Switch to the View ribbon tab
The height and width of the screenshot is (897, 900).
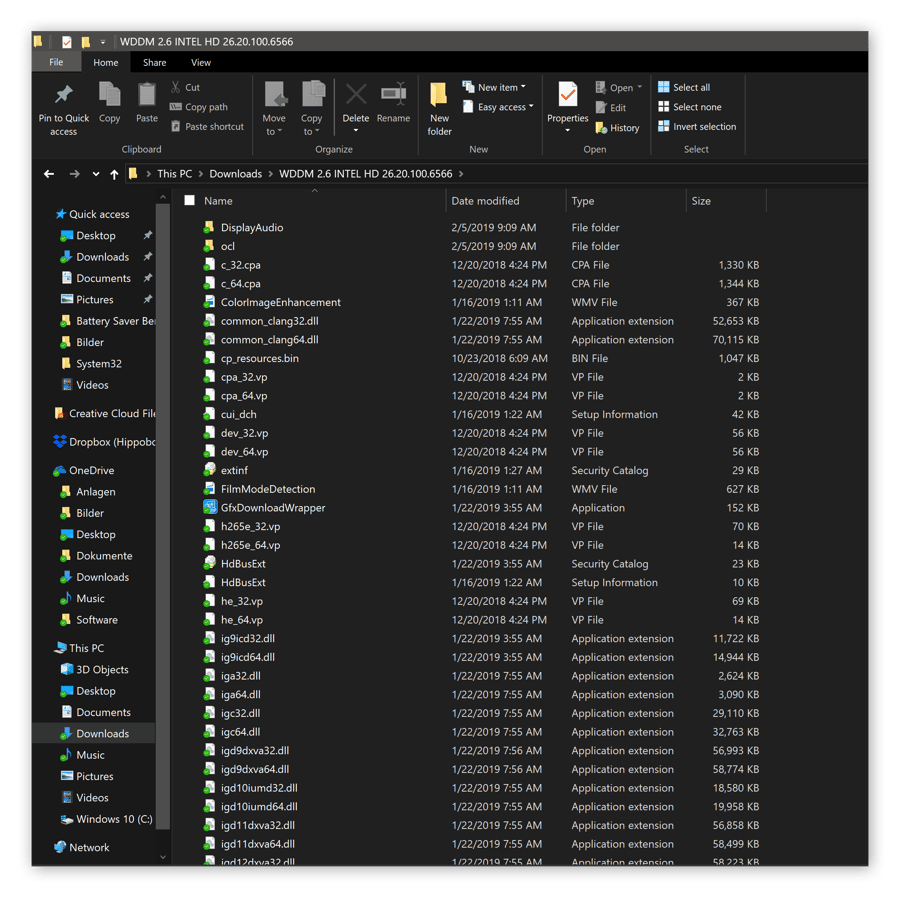tap(201, 62)
